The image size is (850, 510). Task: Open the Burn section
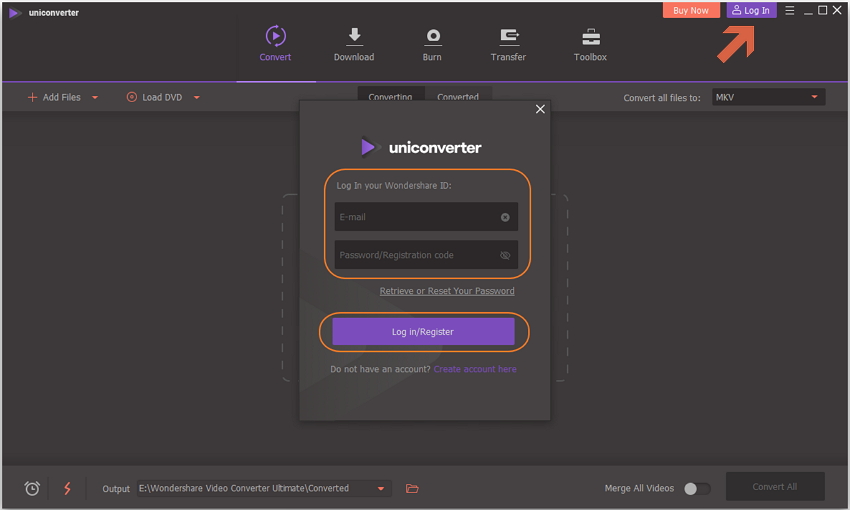pyautogui.click(x=432, y=44)
